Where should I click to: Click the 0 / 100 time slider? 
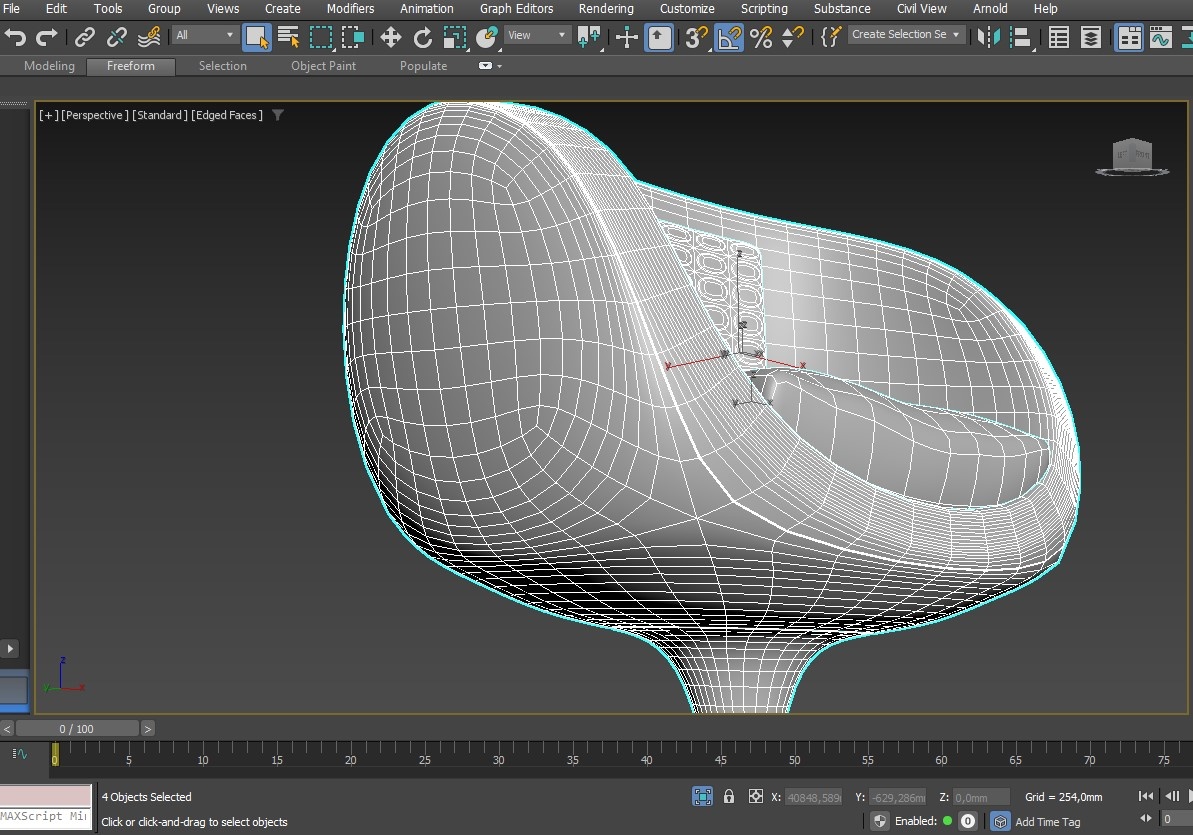pyautogui.click(x=77, y=729)
